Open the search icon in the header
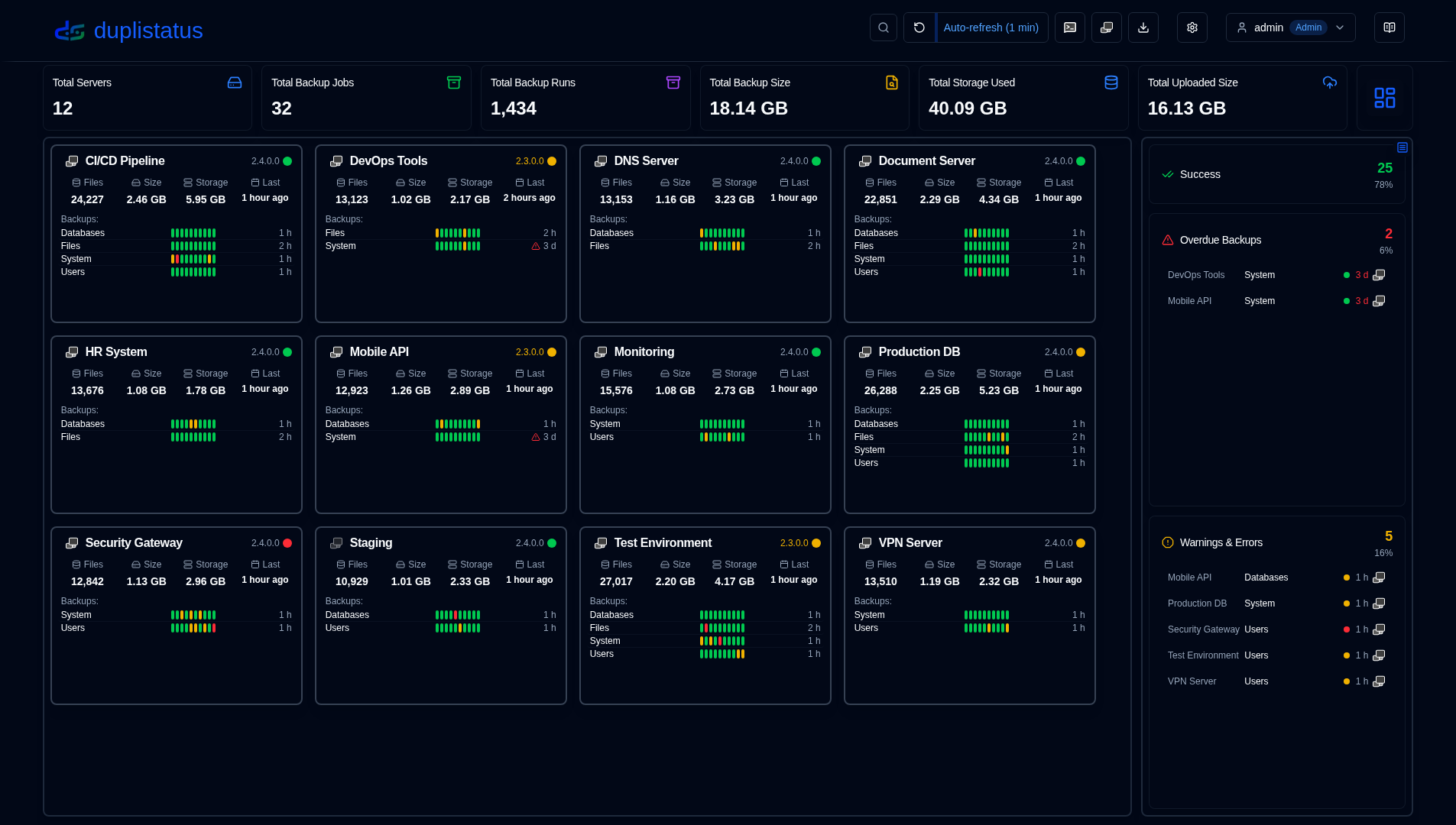 pos(883,27)
